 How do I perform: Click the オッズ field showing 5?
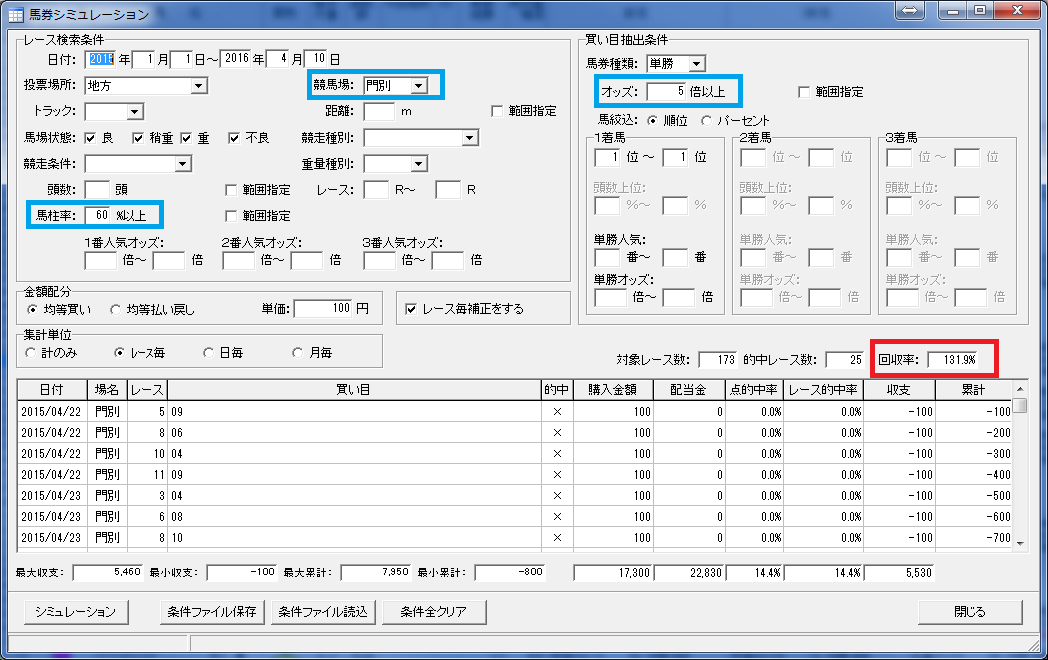click(x=666, y=92)
